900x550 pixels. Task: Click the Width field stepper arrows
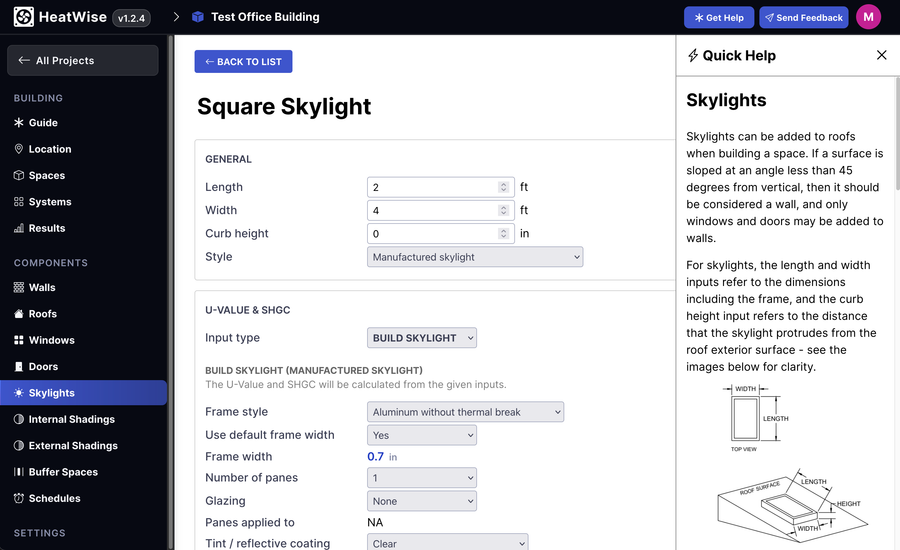503,210
